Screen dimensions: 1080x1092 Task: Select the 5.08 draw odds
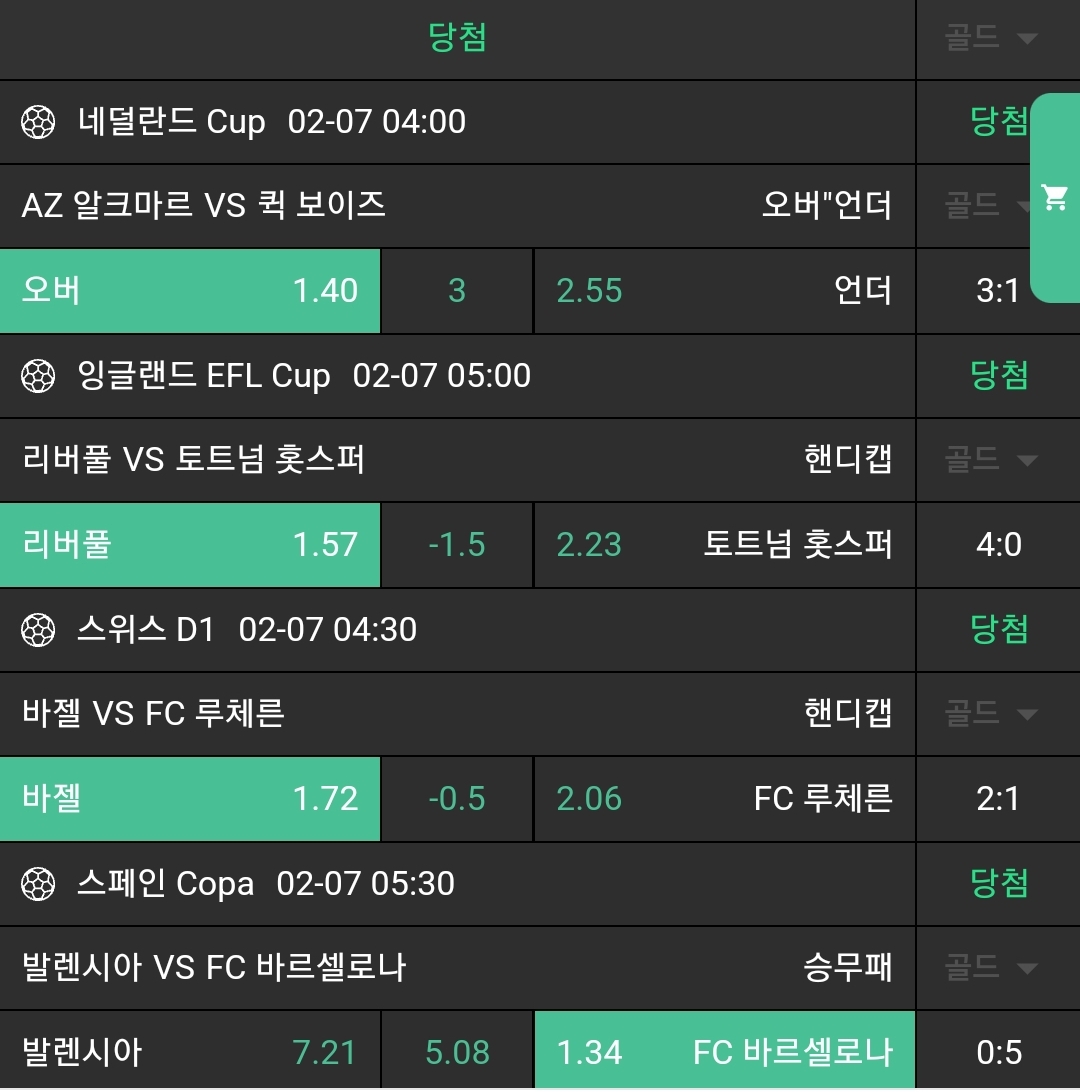point(457,1052)
